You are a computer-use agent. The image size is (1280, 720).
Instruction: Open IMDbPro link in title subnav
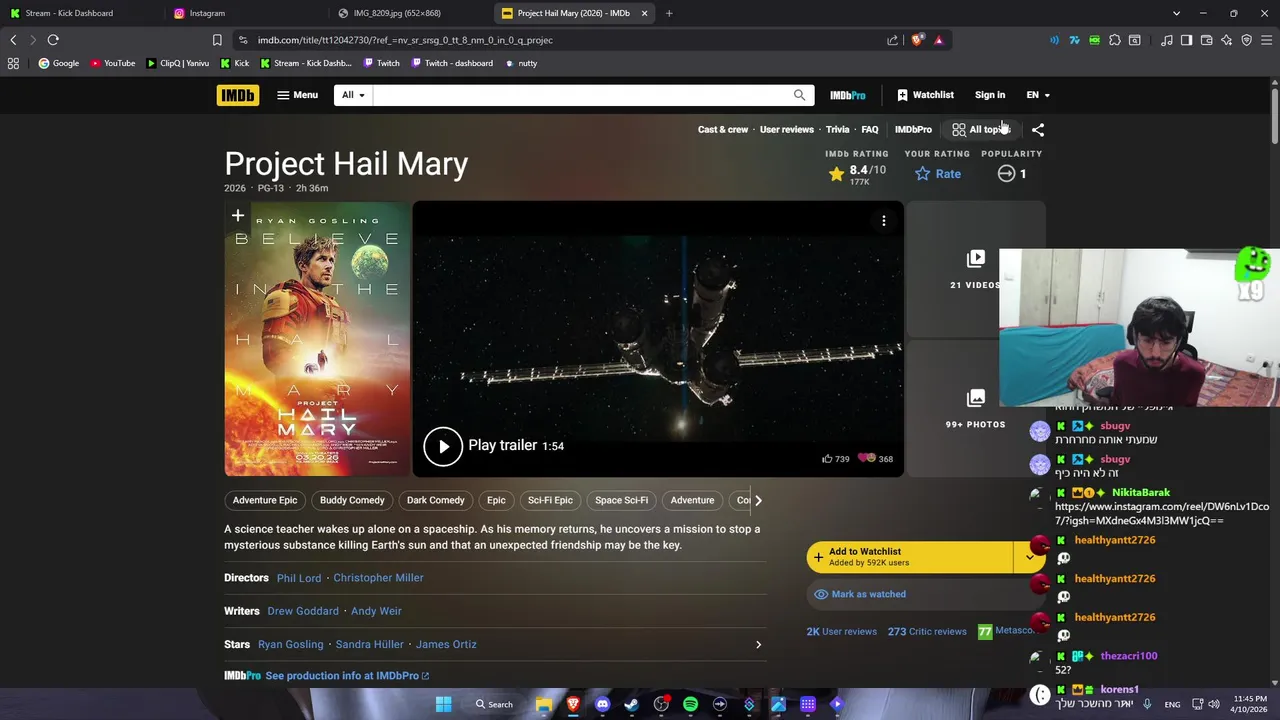(x=913, y=129)
